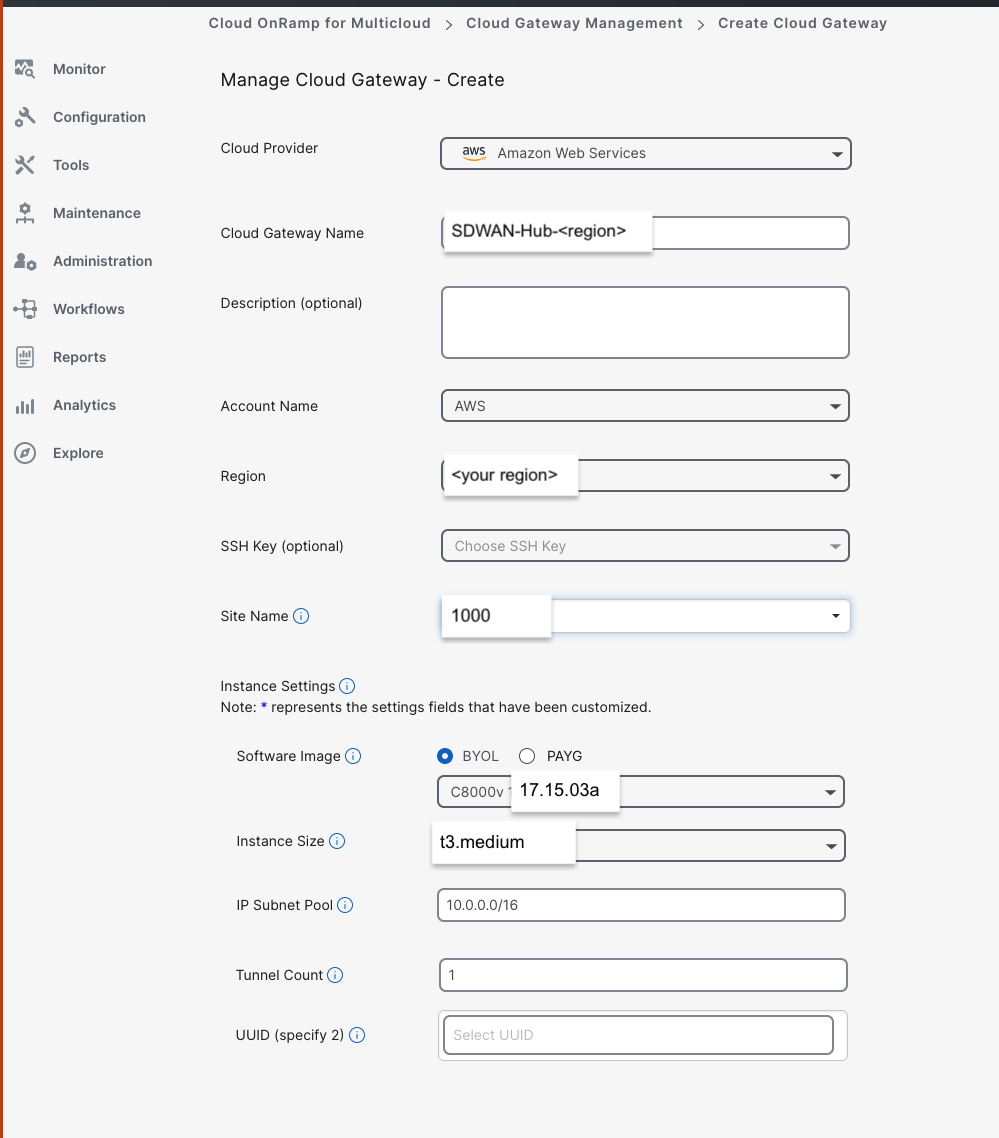Click the Administration user-gear icon
This screenshot has height=1138, width=999.
click(25, 261)
